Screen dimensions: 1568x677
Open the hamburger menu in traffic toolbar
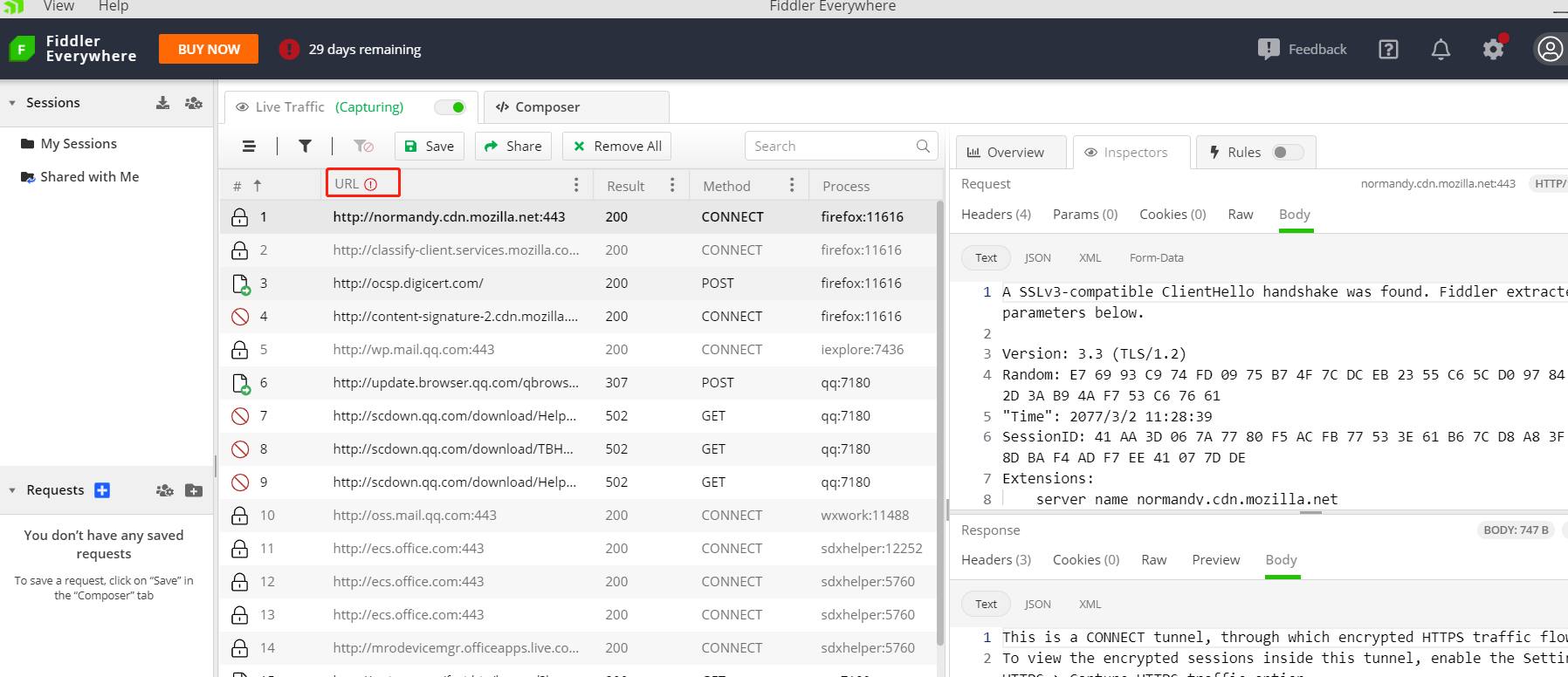coord(249,147)
